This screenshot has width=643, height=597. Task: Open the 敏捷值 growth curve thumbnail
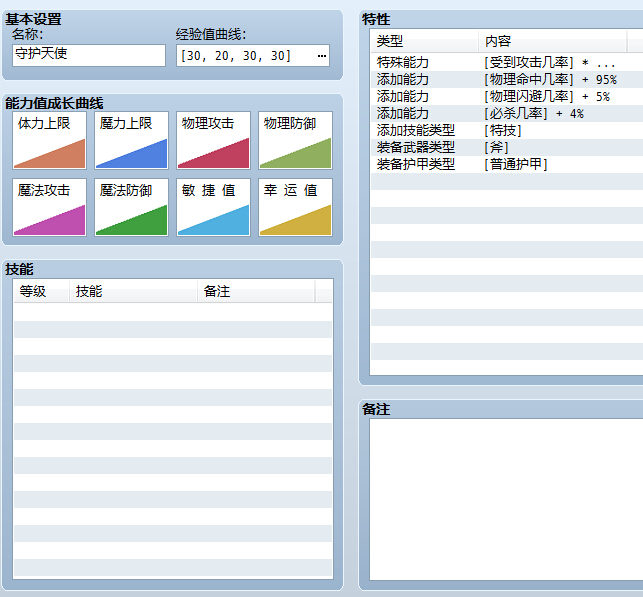[213, 207]
